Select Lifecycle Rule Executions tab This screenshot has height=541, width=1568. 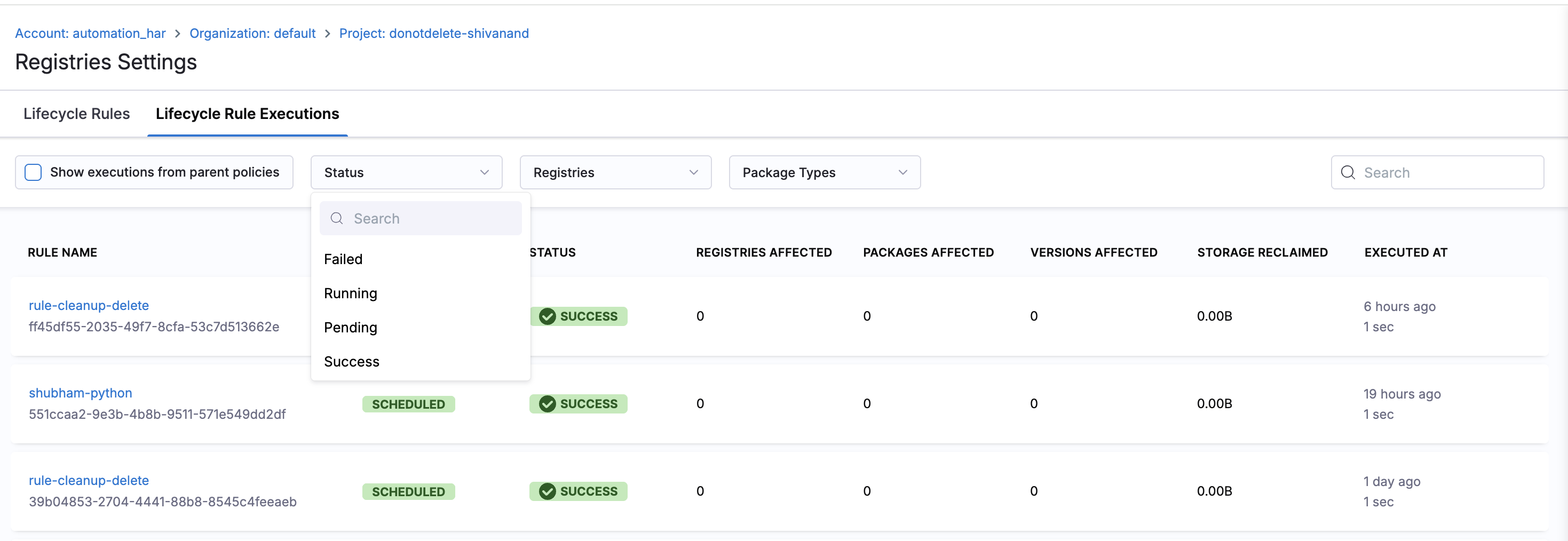click(247, 114)
